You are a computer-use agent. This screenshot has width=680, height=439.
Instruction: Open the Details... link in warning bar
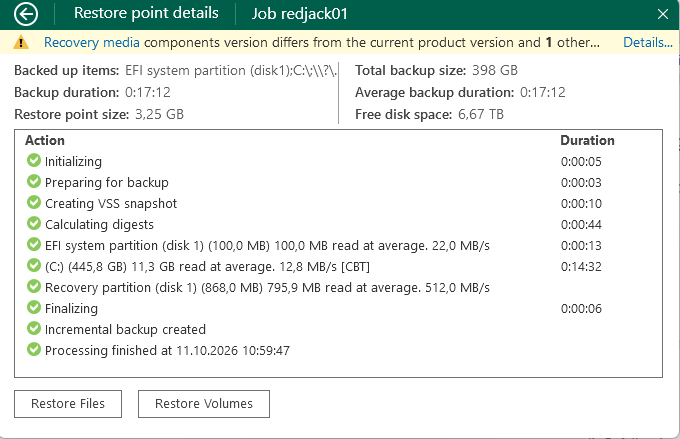[647, 43]
